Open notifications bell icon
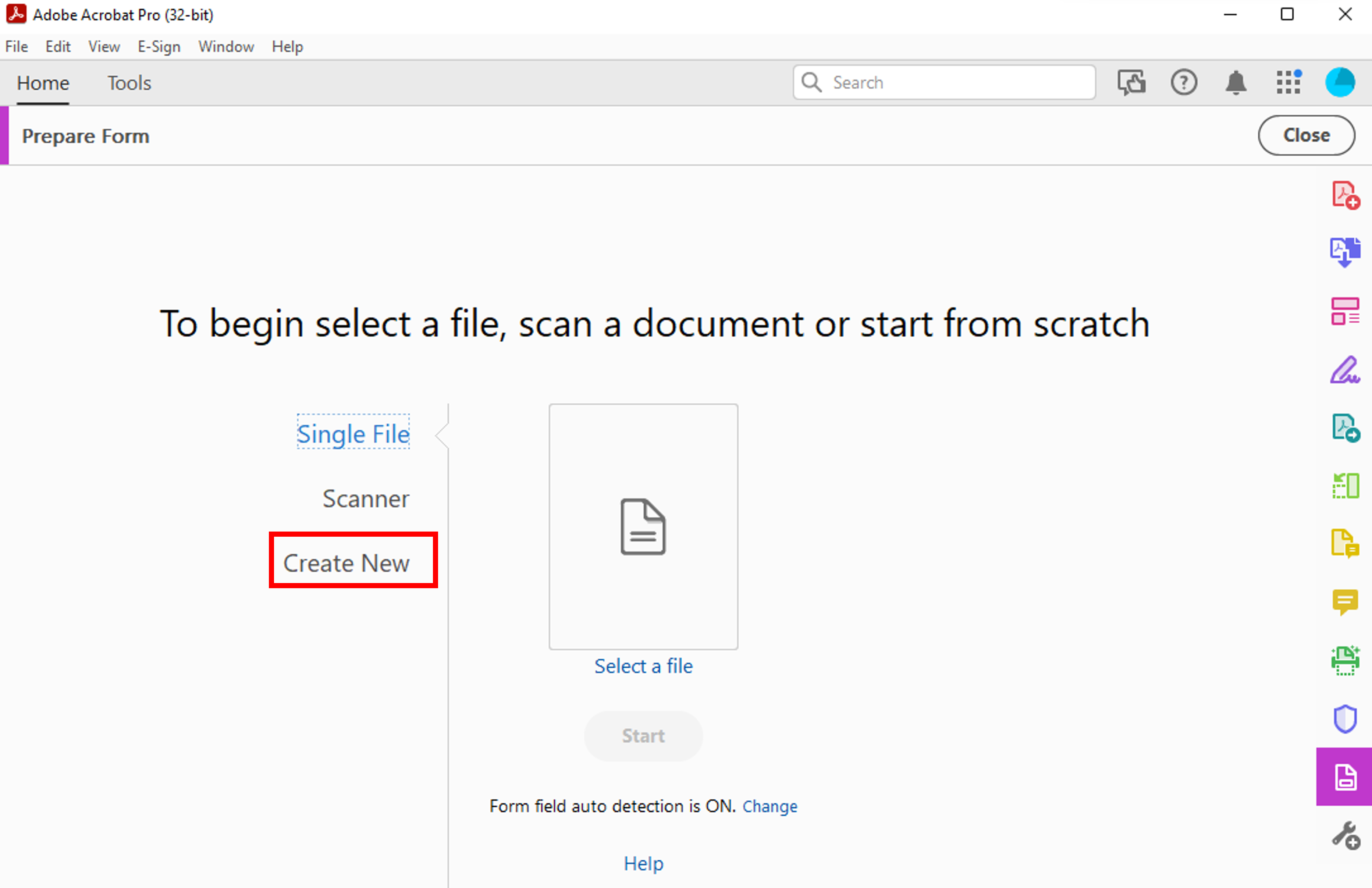This screenshot has width=1372, height=888. click(1236, 82)
